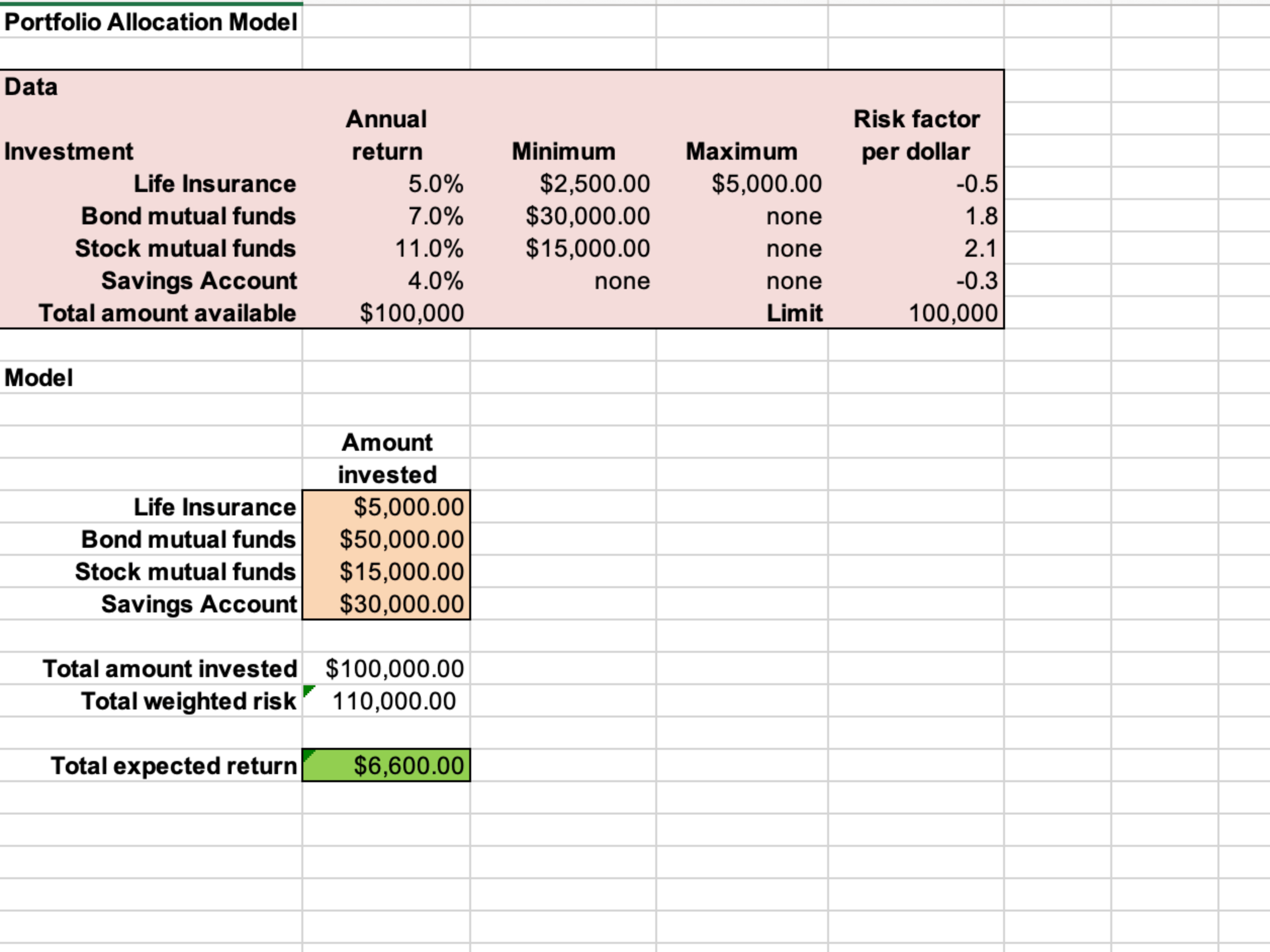Select the 'Total expected return' label
This screenshot has height=952, width=1270.
point(151,766)
